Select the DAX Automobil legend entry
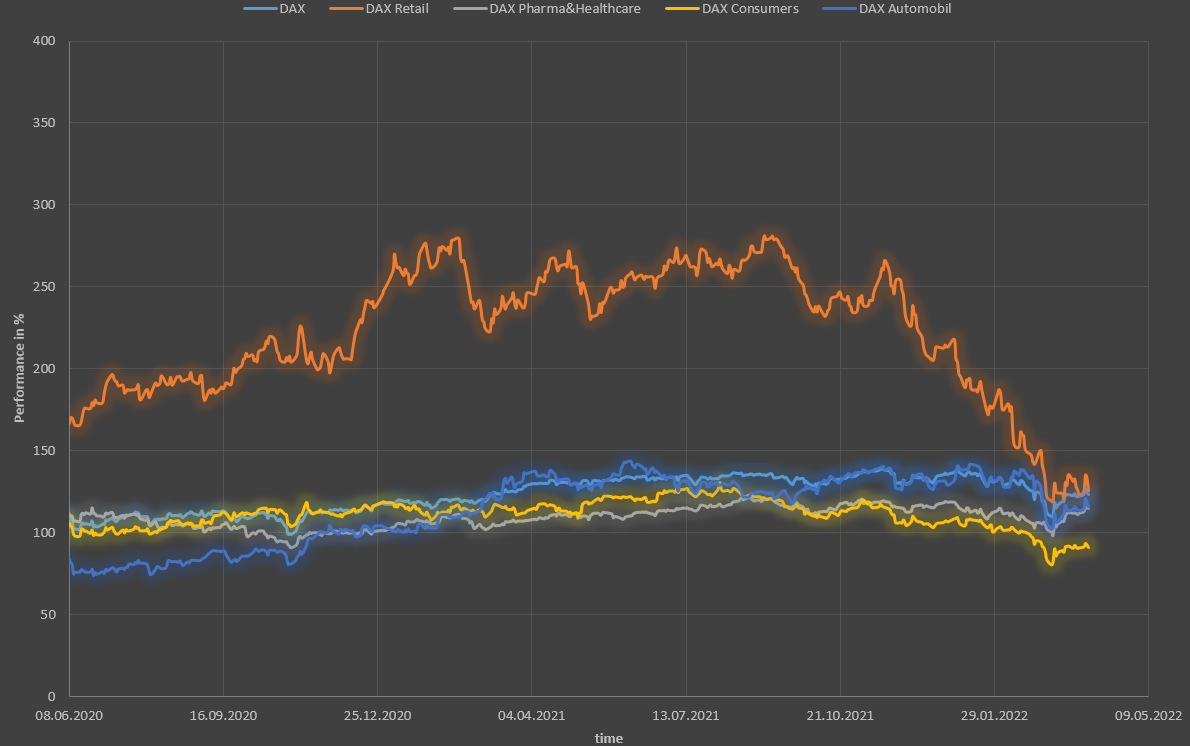 (x=886, y=9)
